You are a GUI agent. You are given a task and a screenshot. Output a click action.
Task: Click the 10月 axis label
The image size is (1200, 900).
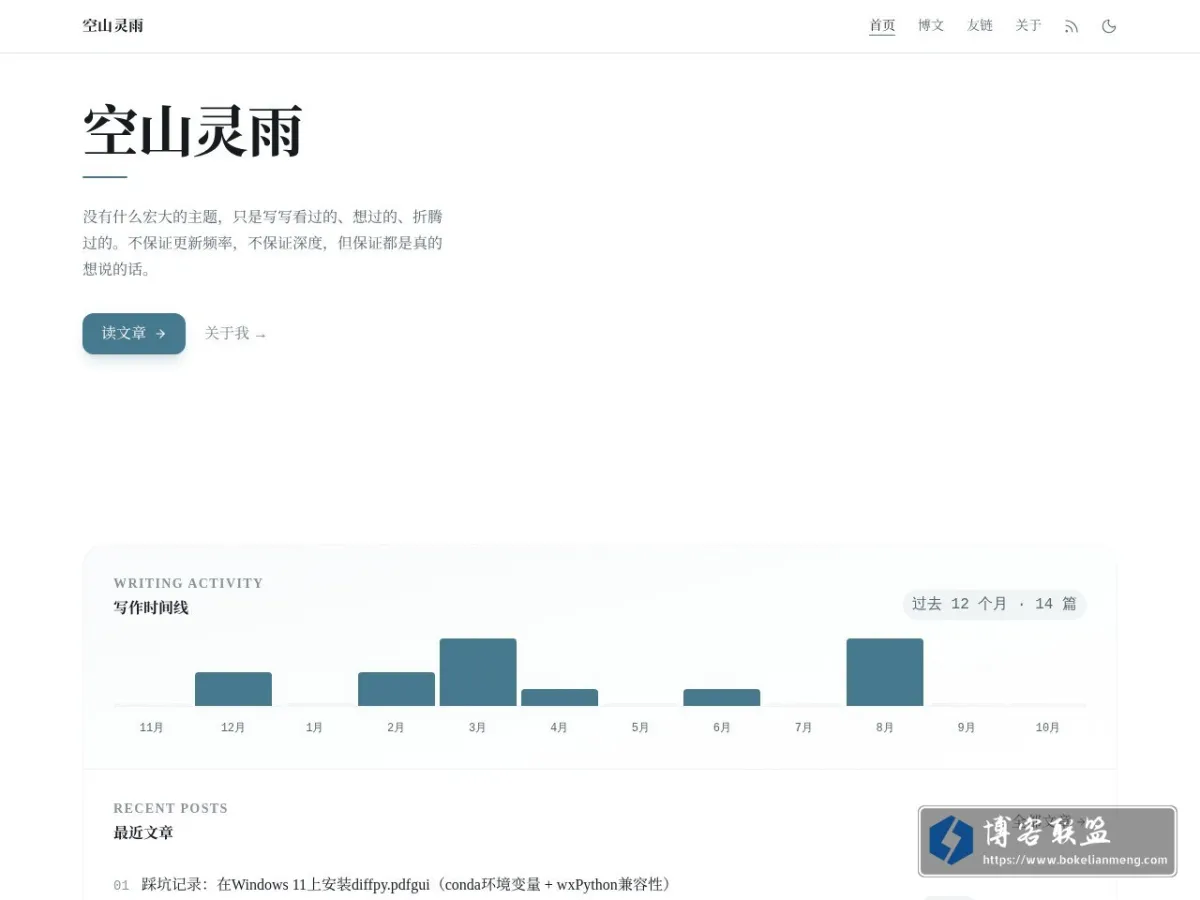click(x=1048, y=728)
